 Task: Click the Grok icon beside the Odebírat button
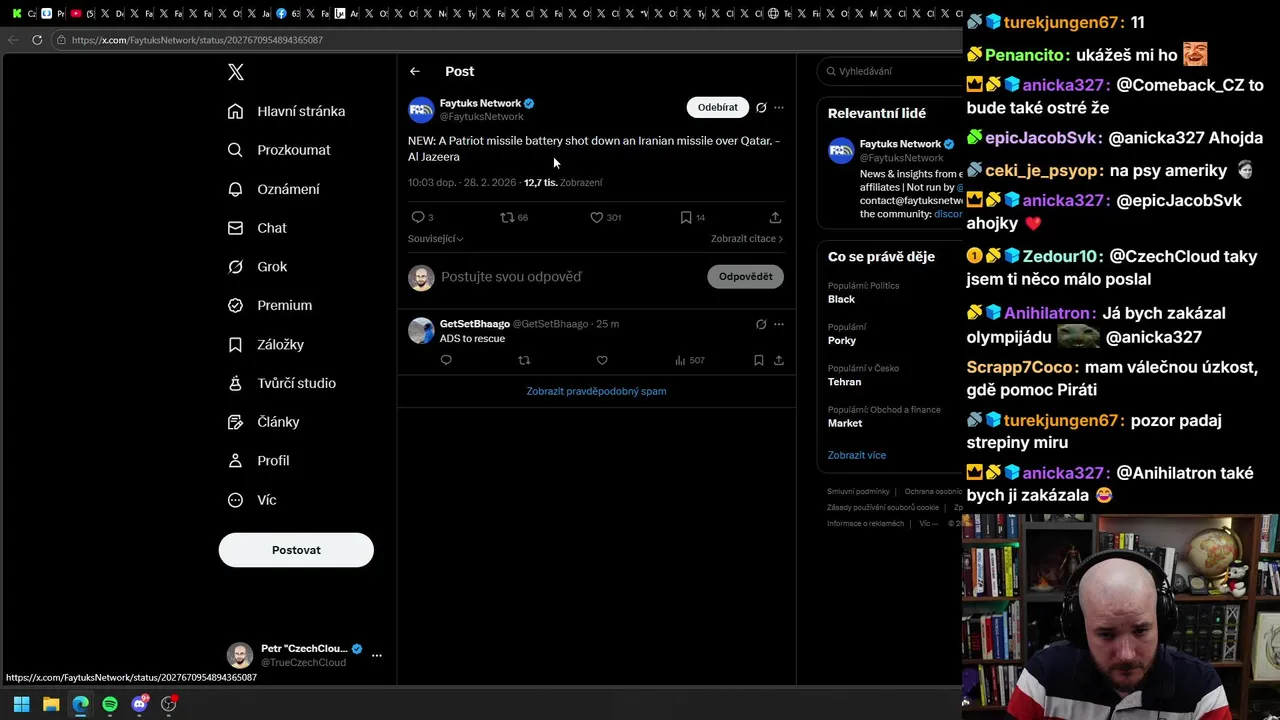pos(761,107)
